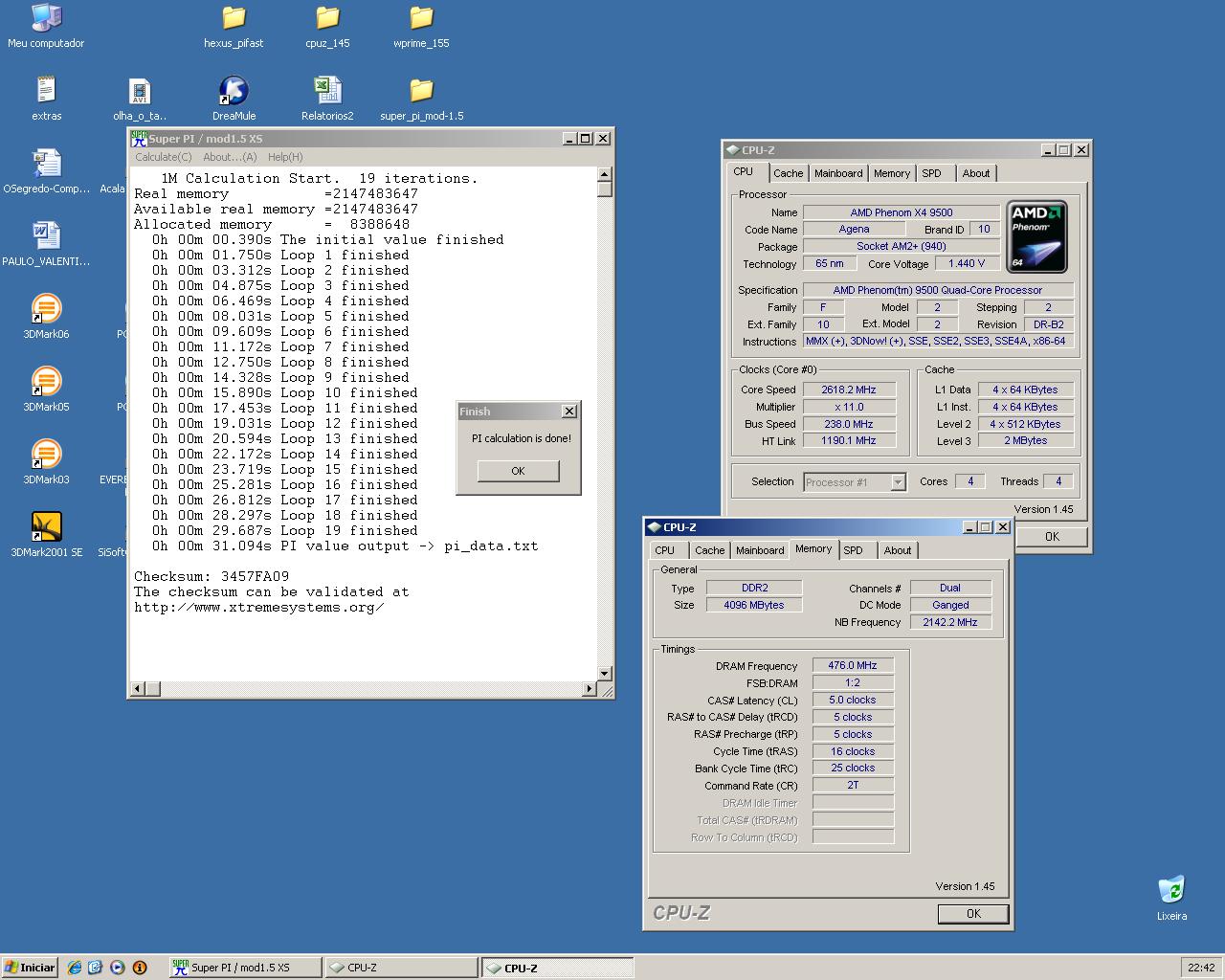The width and height of the screenshot is (1225, 980).
Task: Open Help(H) menu in Super PI
Action: (x=285, y=157)
